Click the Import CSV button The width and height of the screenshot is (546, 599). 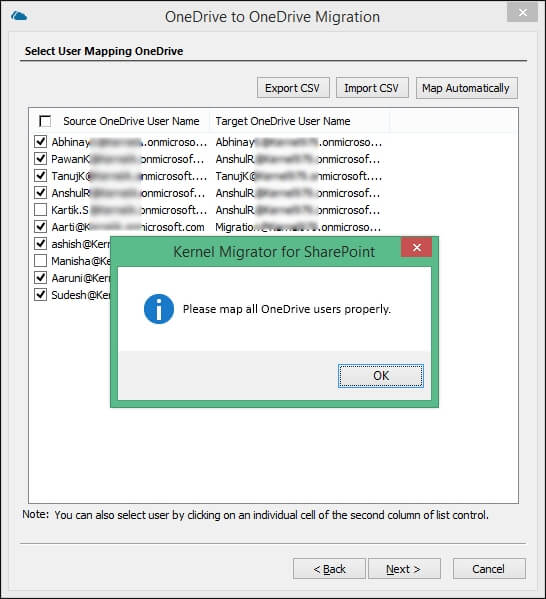point(372,88)
